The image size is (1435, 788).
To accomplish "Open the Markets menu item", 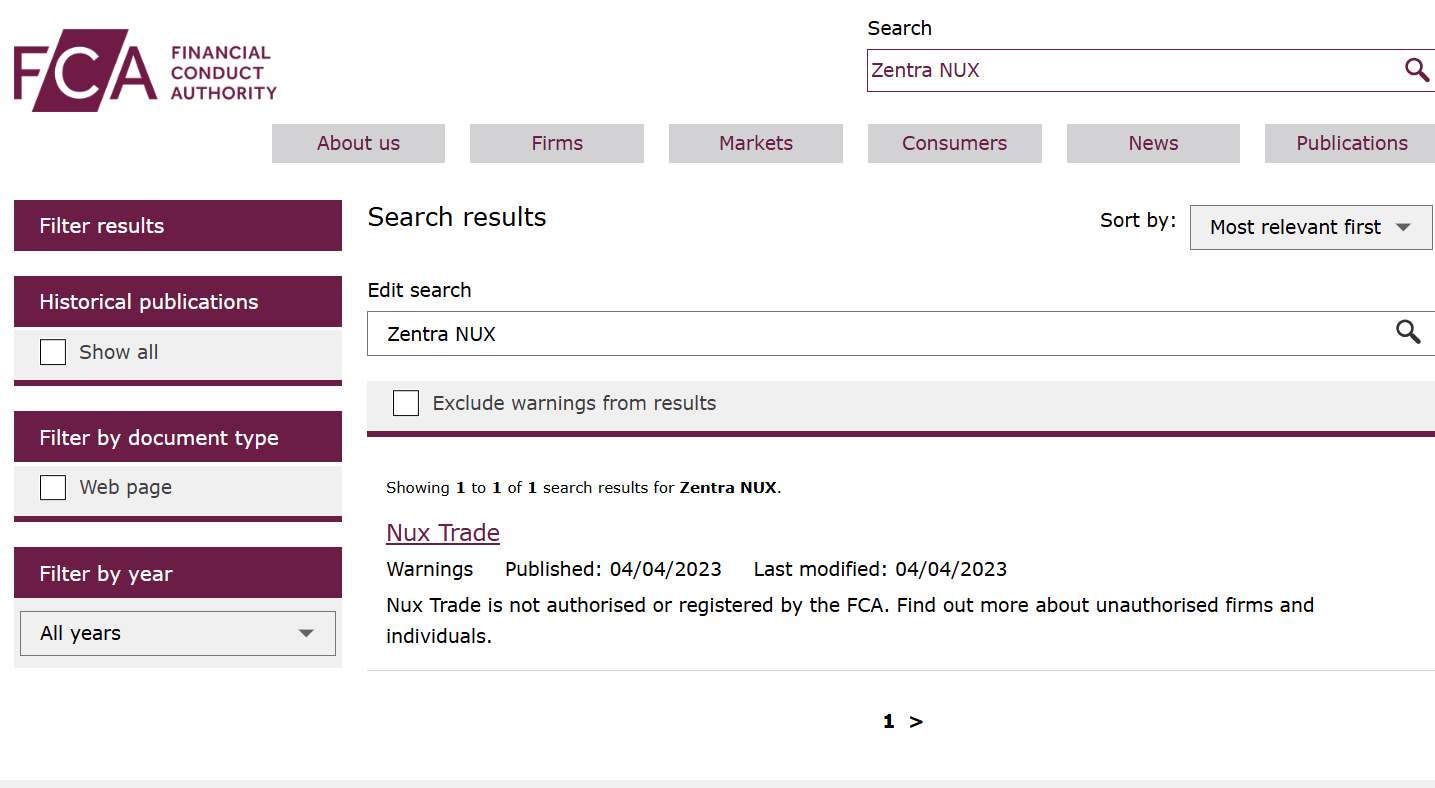I will (x=756, y=143).
